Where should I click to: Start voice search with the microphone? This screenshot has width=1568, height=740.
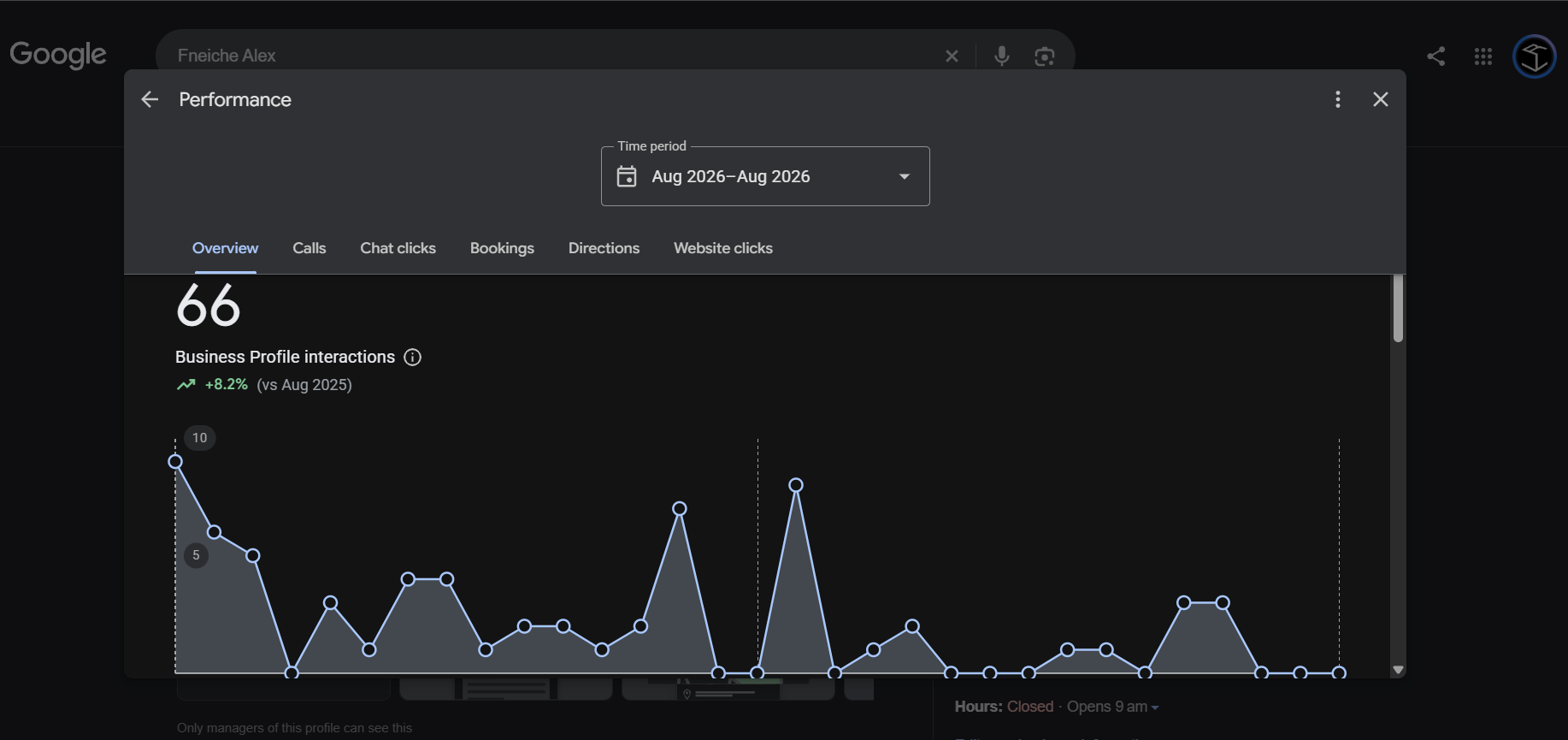click(1002, 56)
